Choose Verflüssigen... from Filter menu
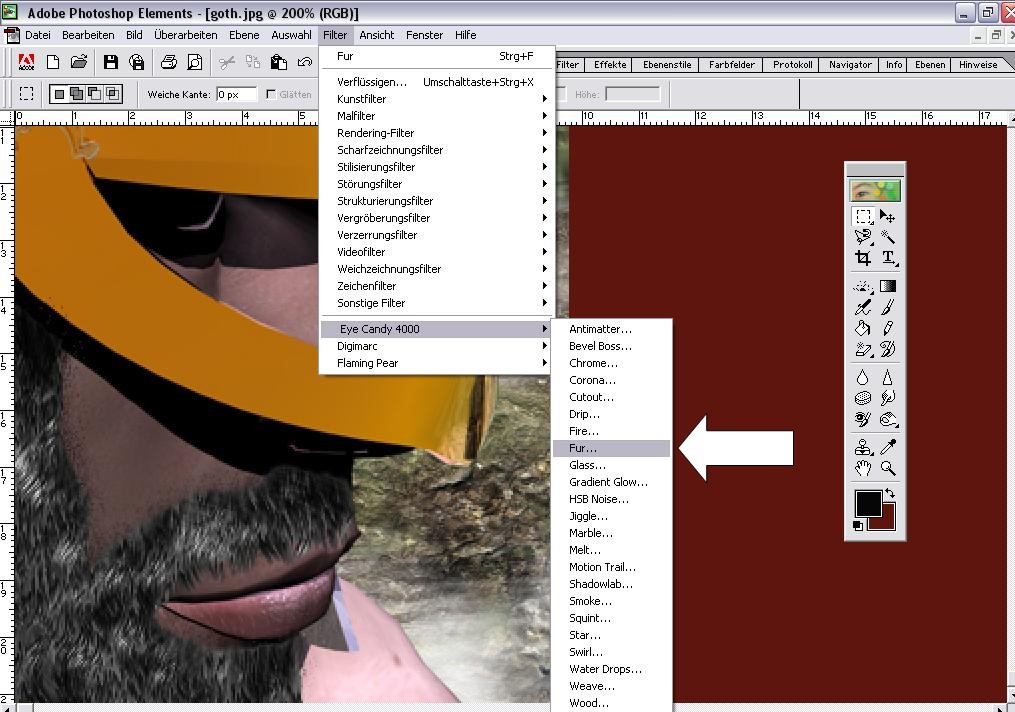The image size is (1015, 712). click(x=437, y=82)
